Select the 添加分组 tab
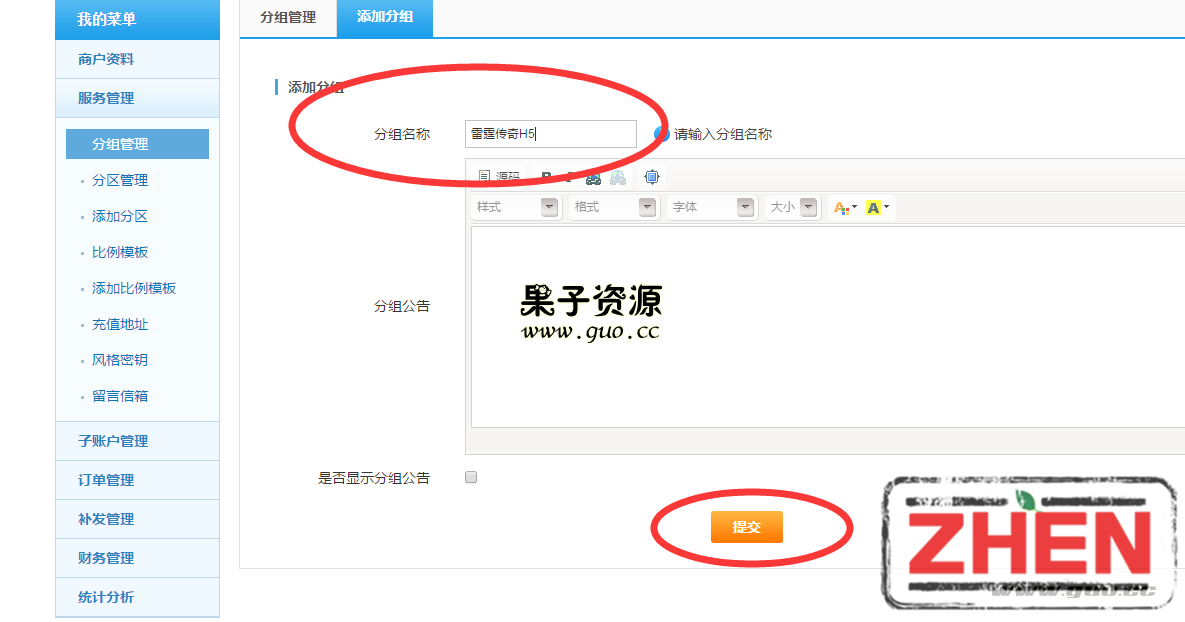 (x=385, y=17)
